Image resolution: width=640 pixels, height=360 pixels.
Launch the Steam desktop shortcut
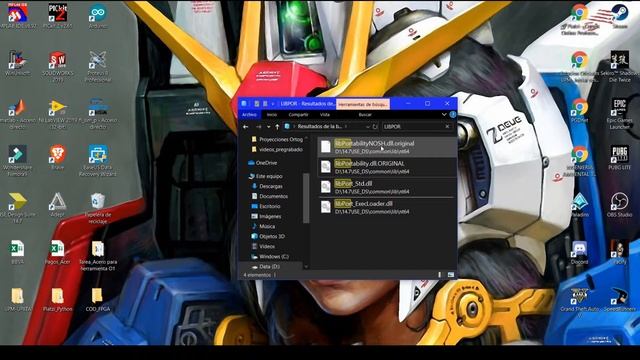[620, 16]
